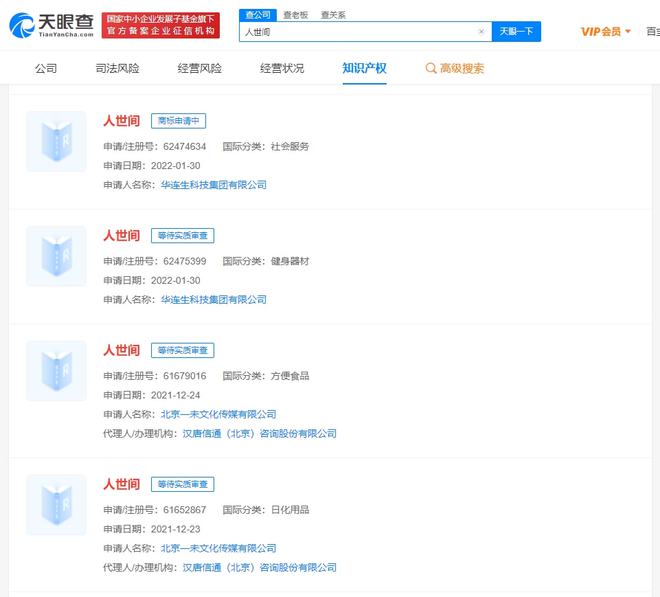Screen dimensions: 660x597
Task: Click application date 2021-12-23 text
Action: [x=176, y=529]
